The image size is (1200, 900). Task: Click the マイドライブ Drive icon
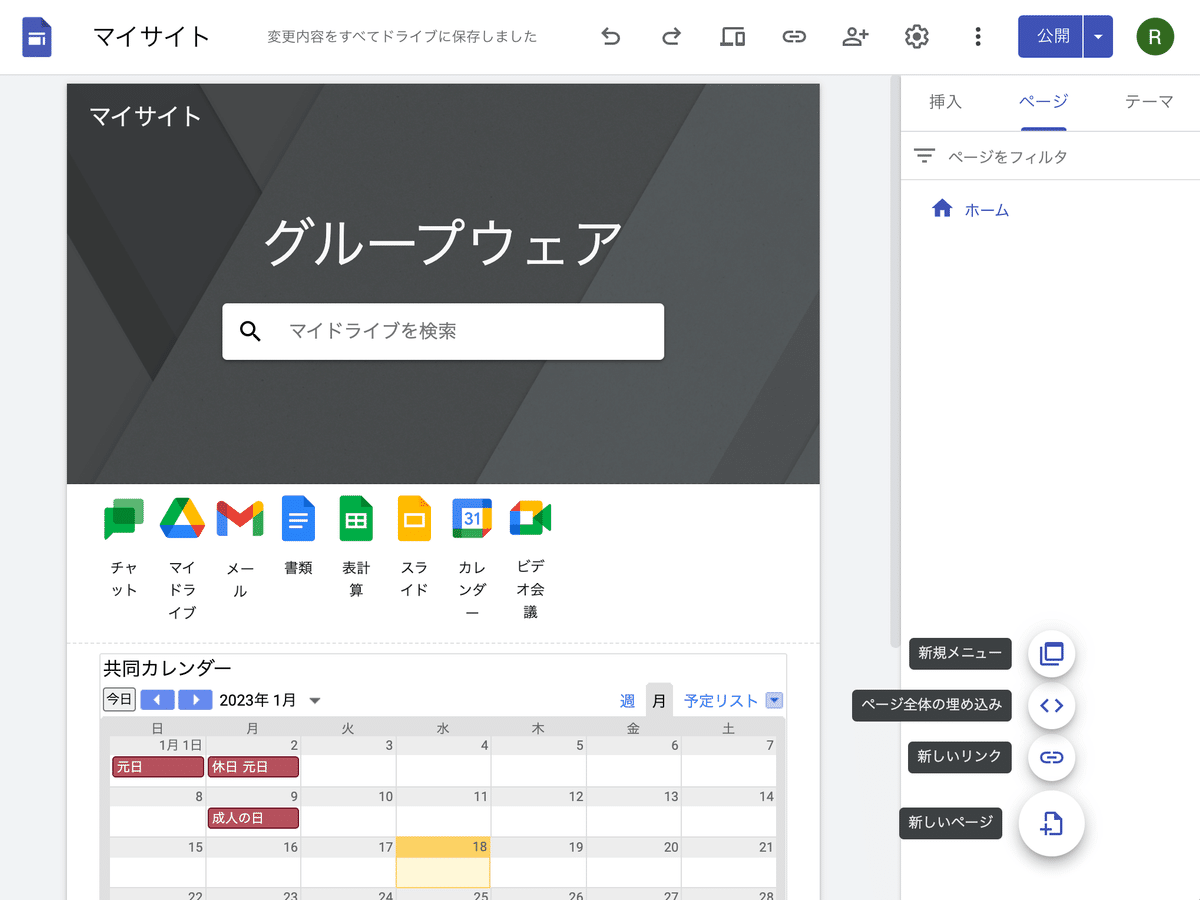point(182,518)
